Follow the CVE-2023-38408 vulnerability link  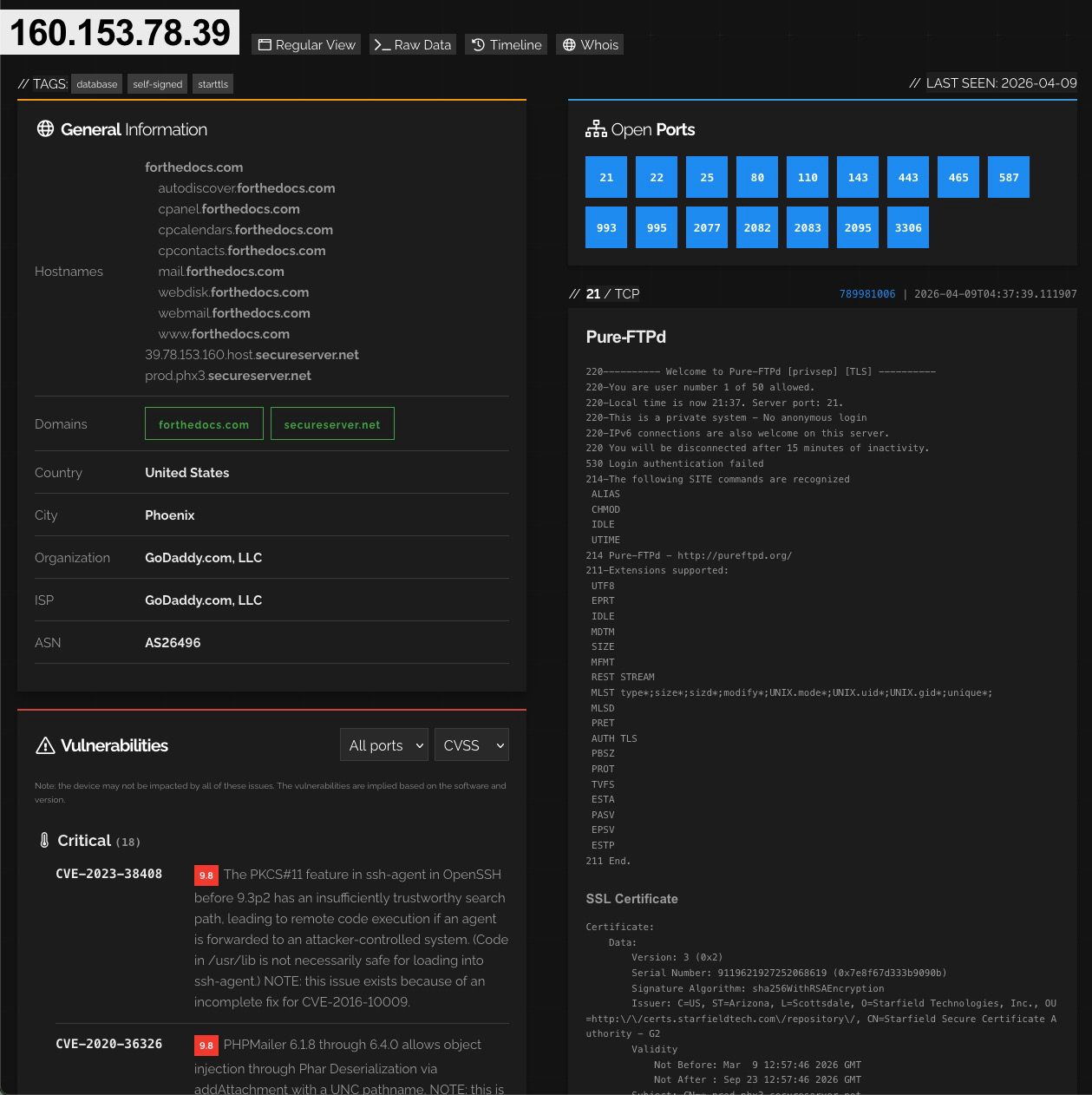tap(108, 874)
